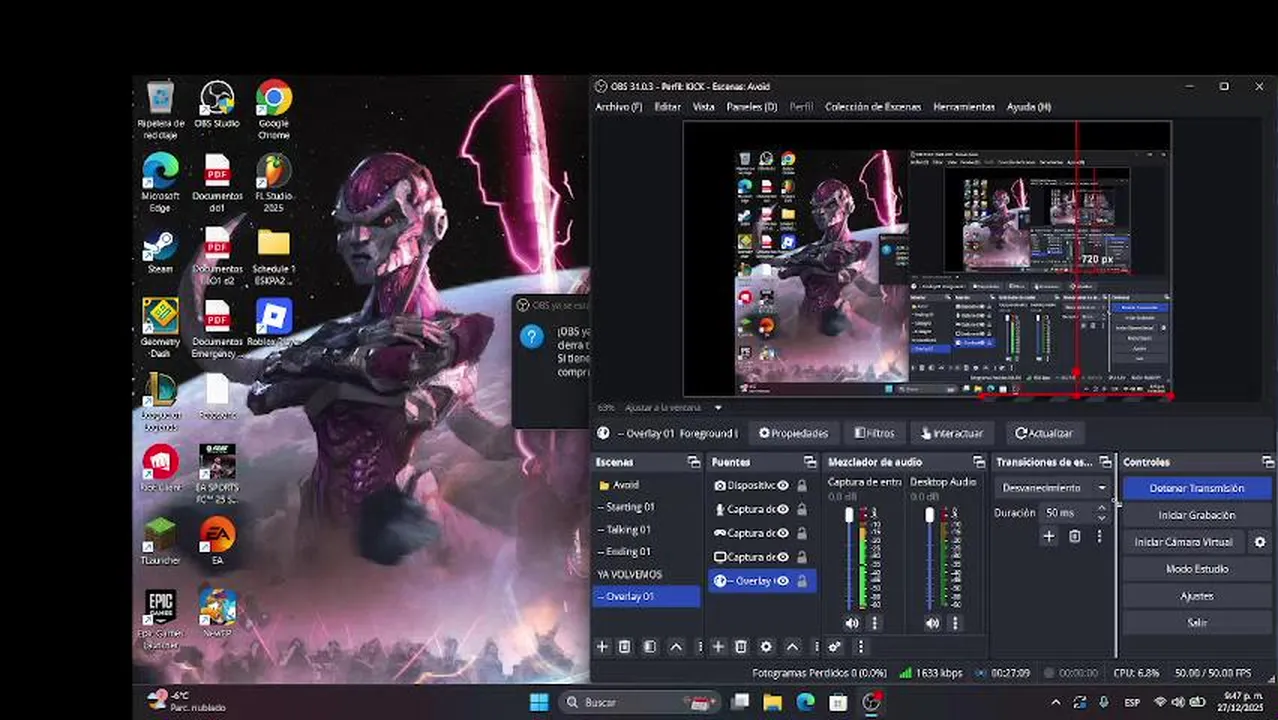Viewport: 1278px width, 720px height.
Task: Toggle lock on monitor Captura source
Action: coord(802,557)
